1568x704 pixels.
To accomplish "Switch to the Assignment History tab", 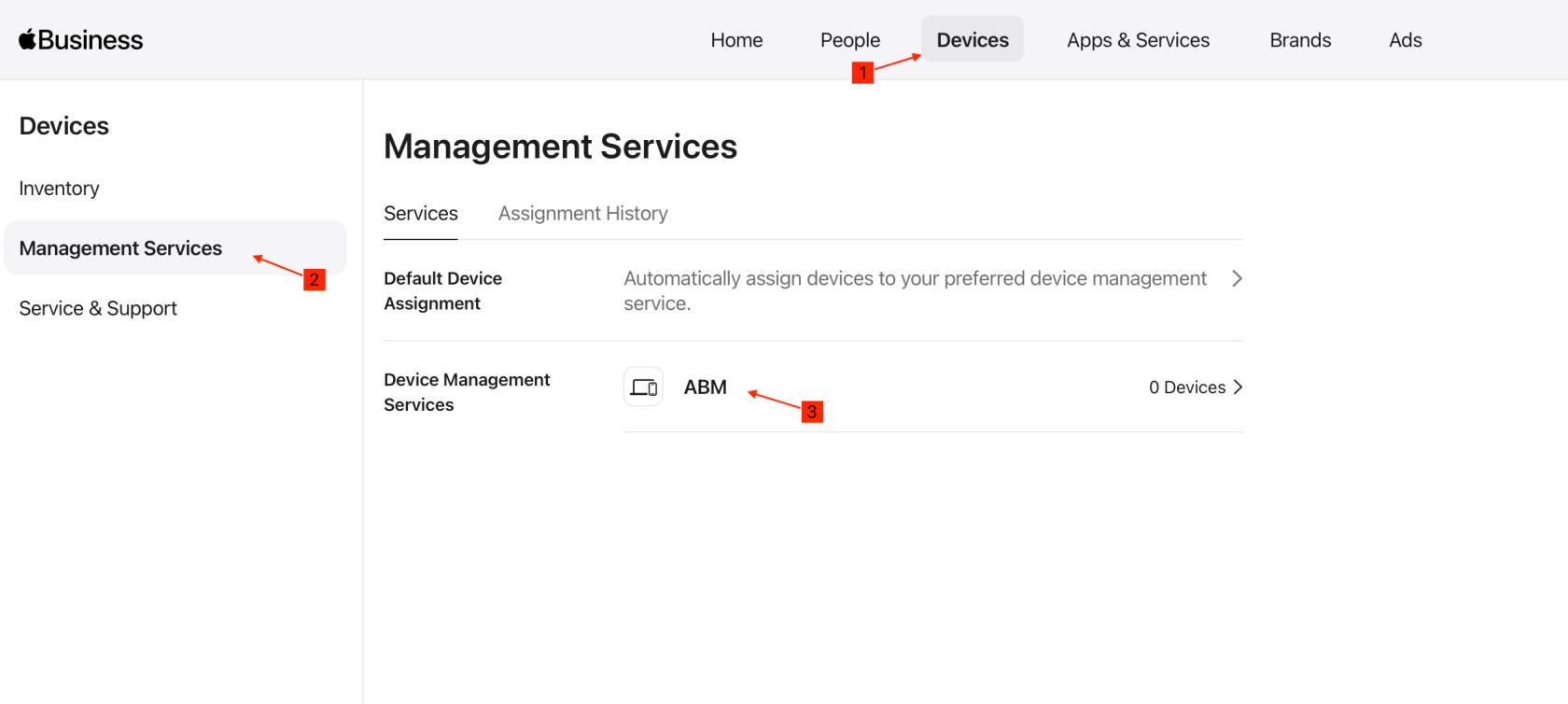I will click(x=582, y=214).
